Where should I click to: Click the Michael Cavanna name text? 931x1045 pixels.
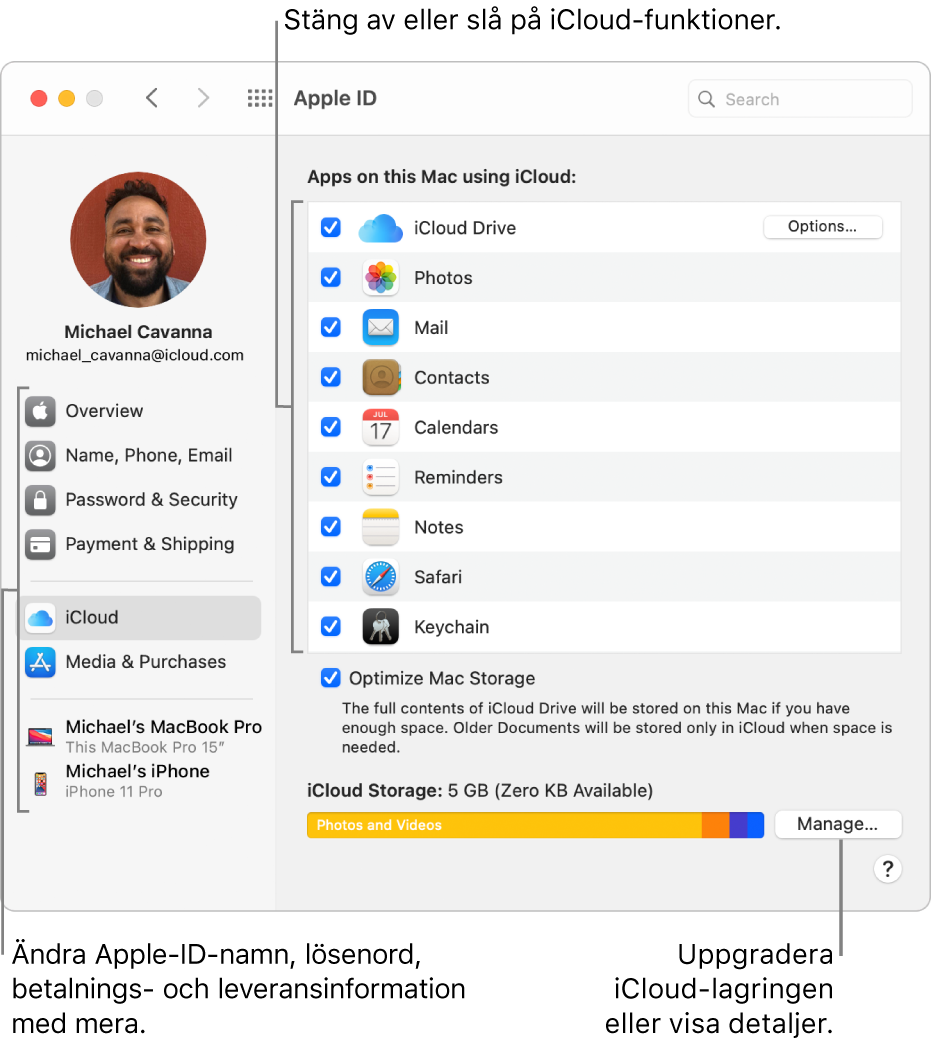point(138,332)
